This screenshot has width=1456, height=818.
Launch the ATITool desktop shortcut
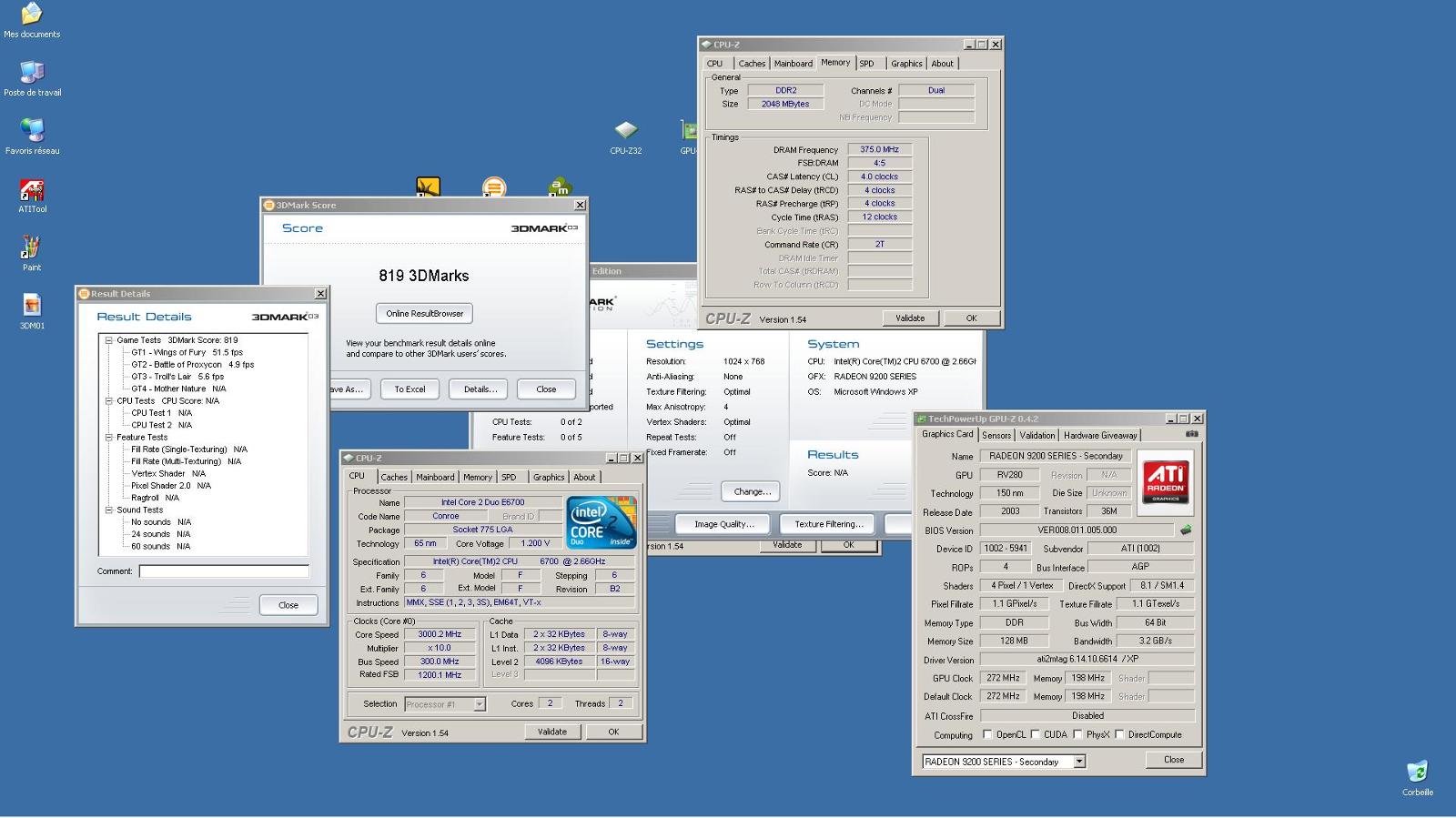(32, 196)
